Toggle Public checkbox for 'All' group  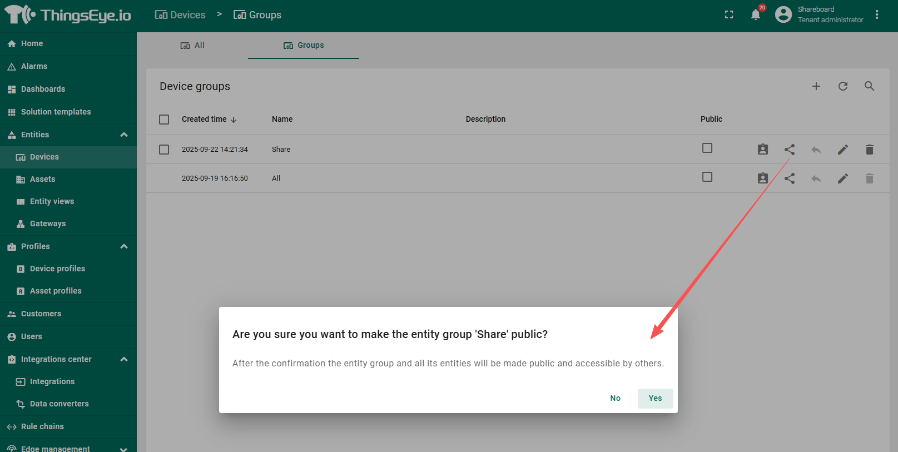(x=707, y=177)
